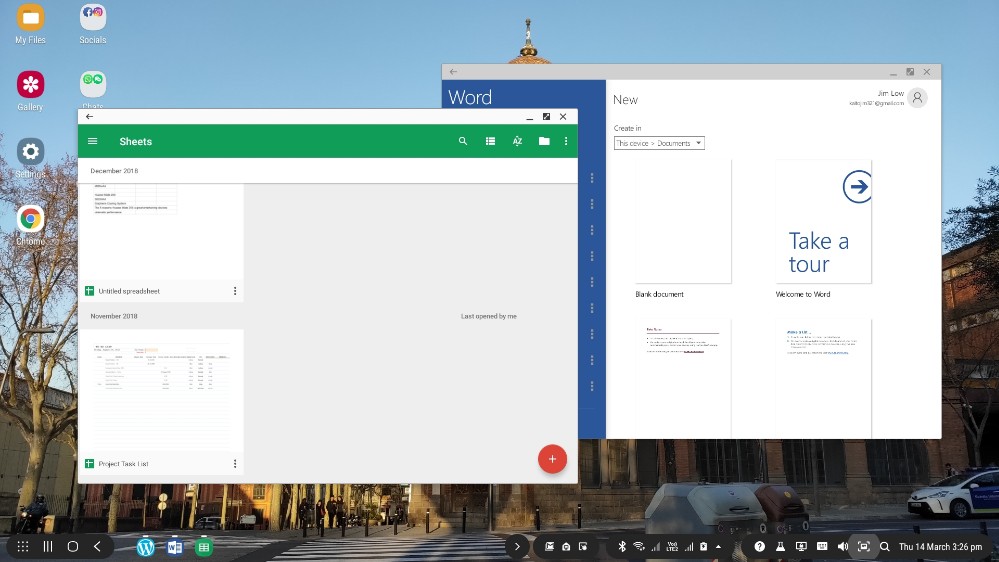Open the Socials folder on desktop

click(x=93, y=24)
